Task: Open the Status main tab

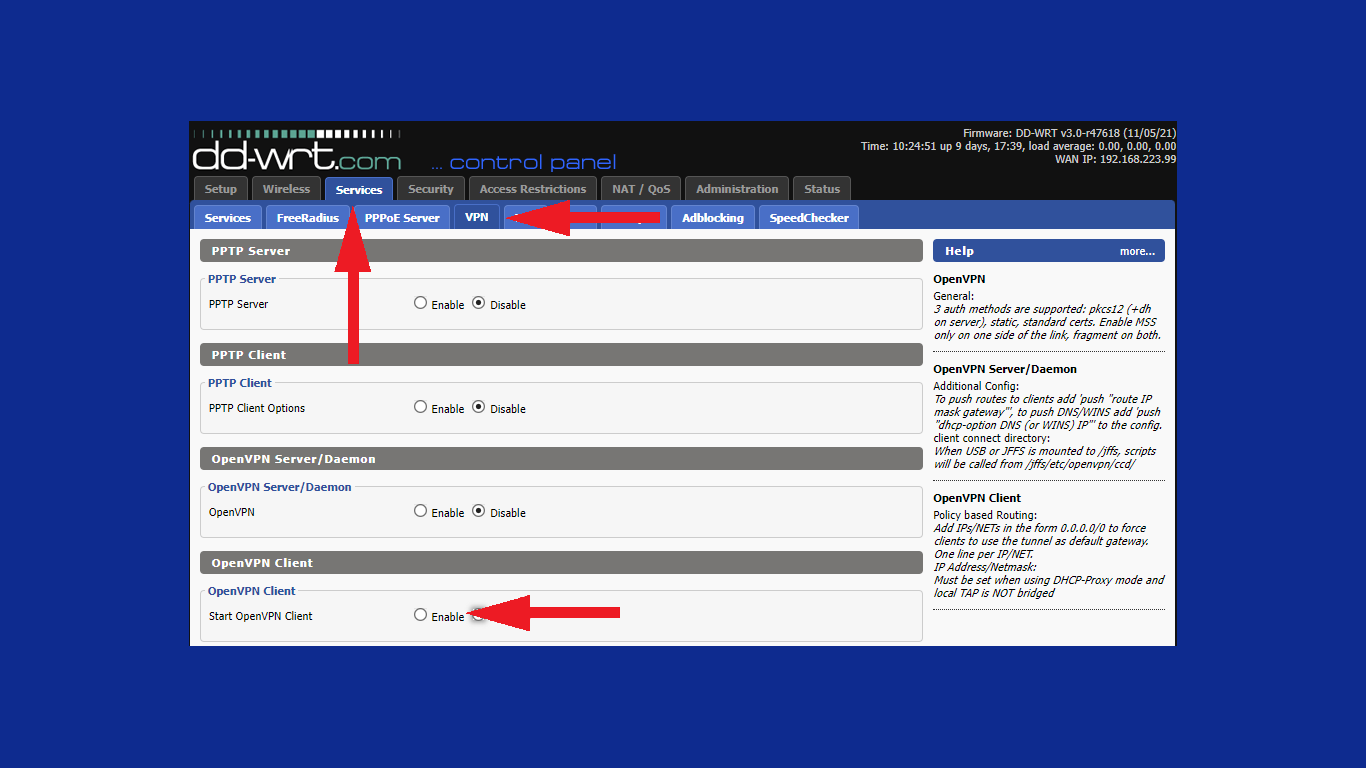Action: pos(822,189)
